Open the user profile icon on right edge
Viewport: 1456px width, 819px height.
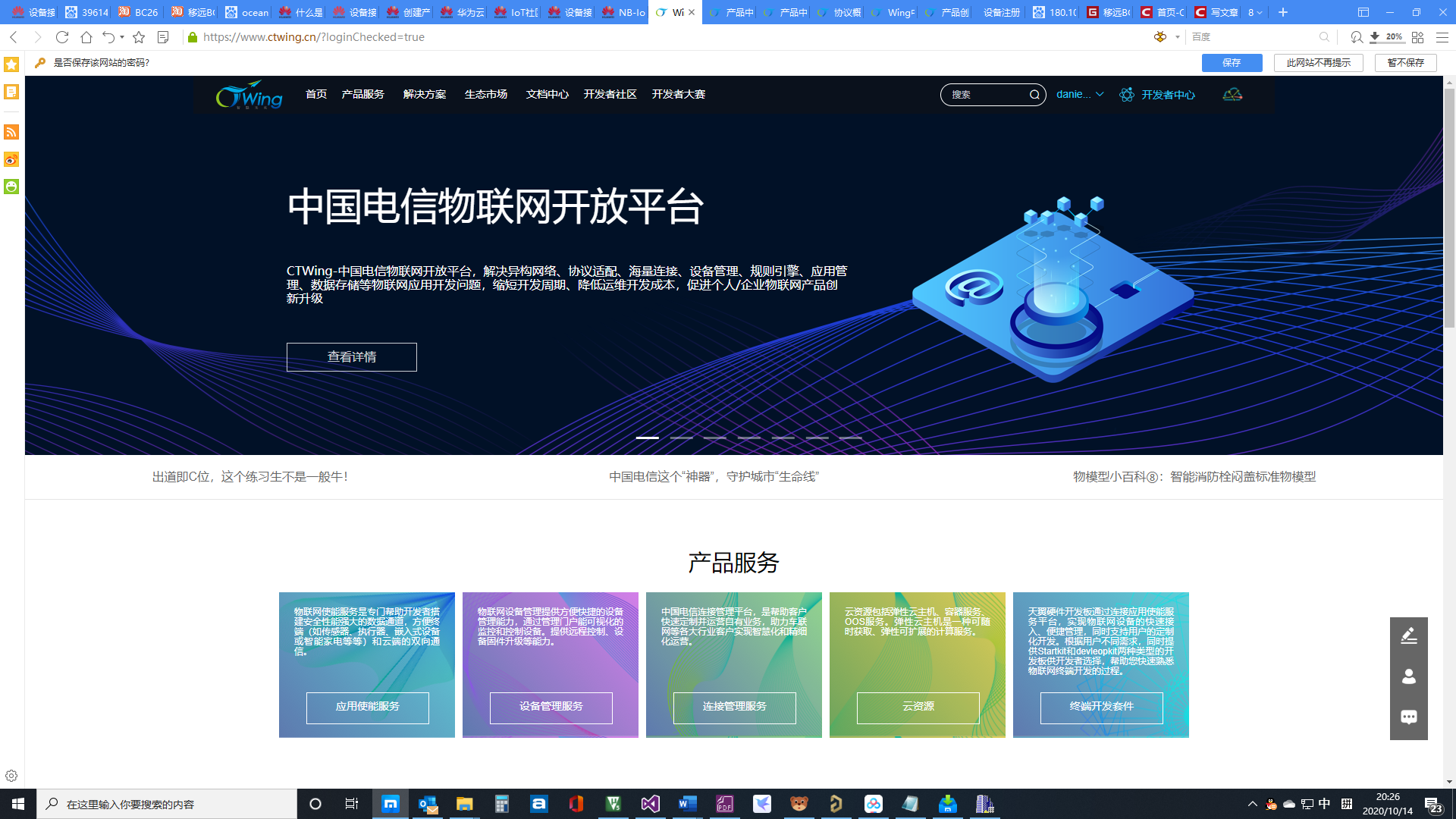[1409, 676]
